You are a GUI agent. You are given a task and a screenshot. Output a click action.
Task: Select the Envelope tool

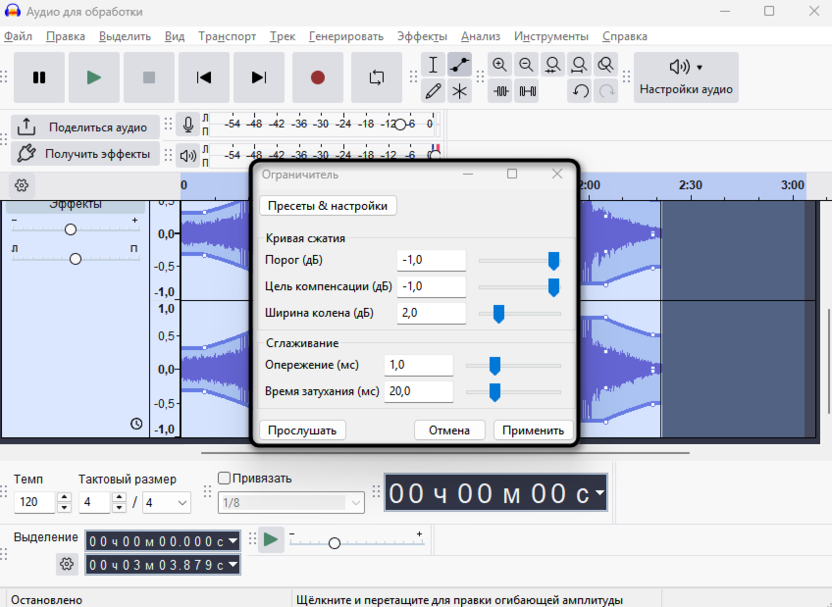tap(459, 65)
